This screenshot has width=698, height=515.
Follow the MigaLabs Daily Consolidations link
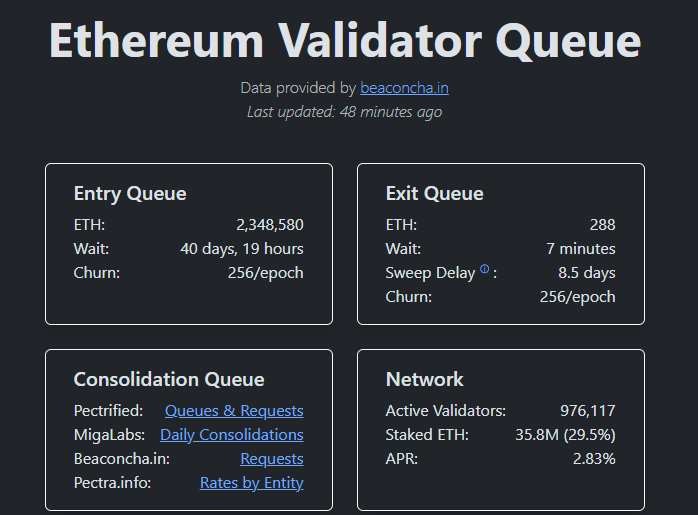point(231,435)
